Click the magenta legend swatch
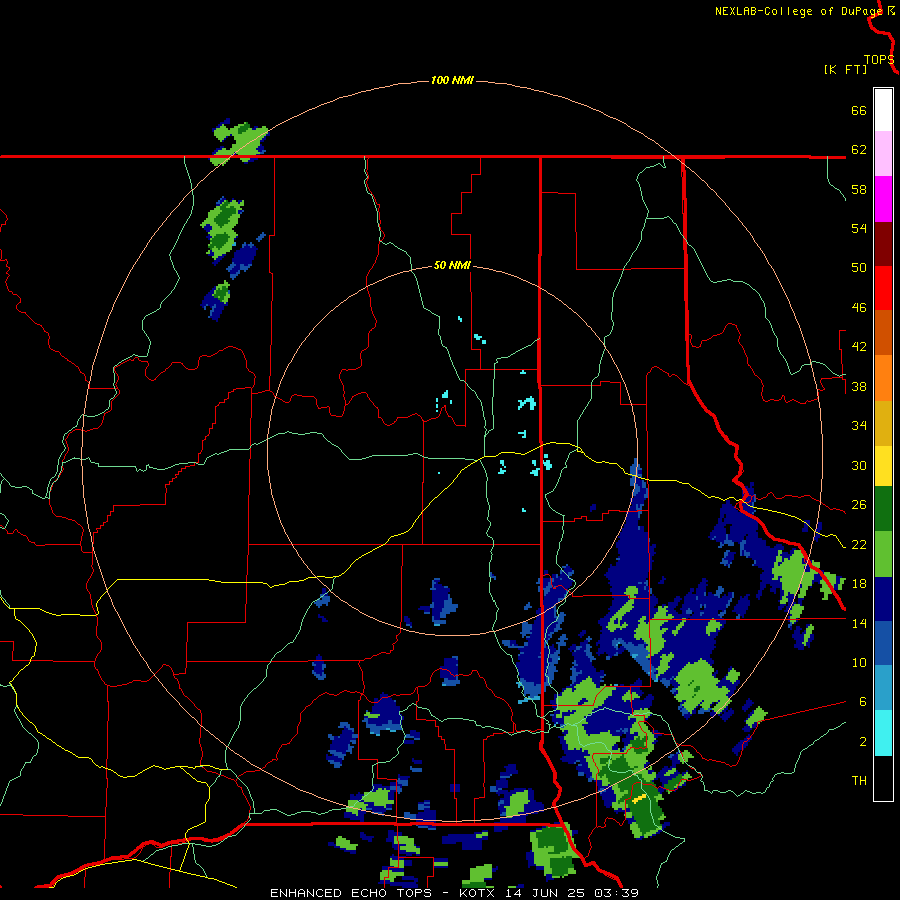 tap(883, 199)
